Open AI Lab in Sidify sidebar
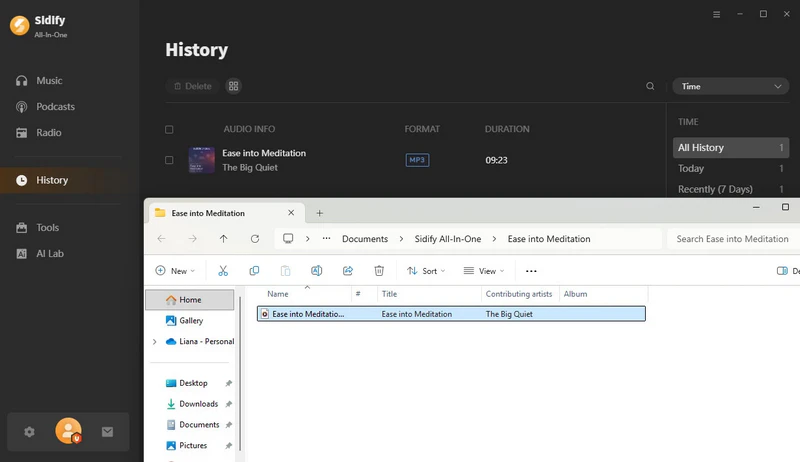 point(40,253)
